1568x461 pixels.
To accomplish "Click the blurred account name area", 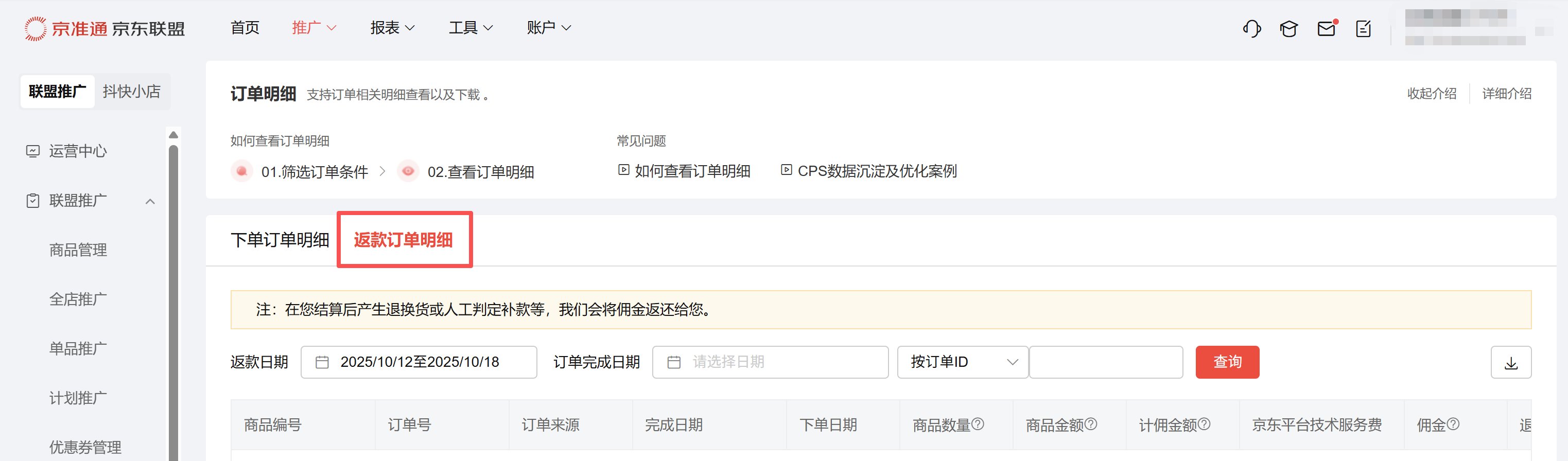I will 1465,27.
